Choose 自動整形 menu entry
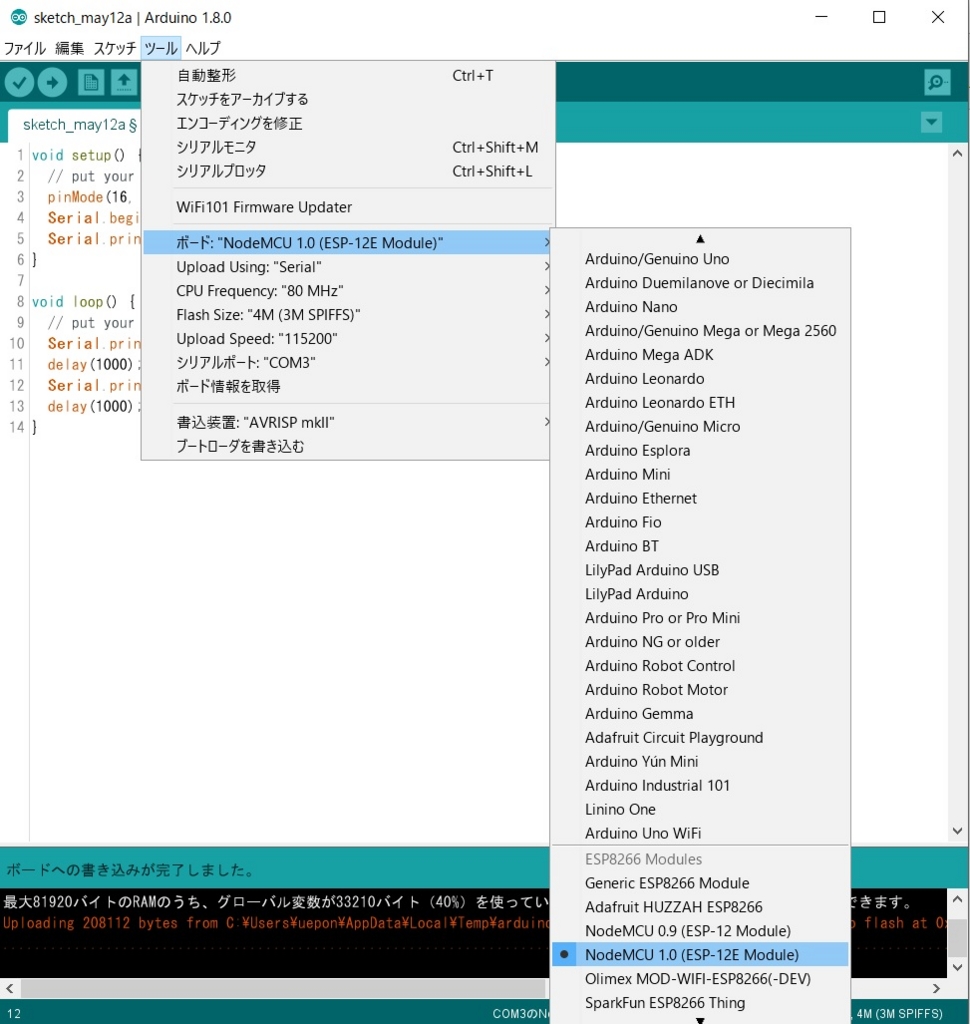Image resolution: width=970 pixels, height=1024 pixels. (x=346, y=76)
